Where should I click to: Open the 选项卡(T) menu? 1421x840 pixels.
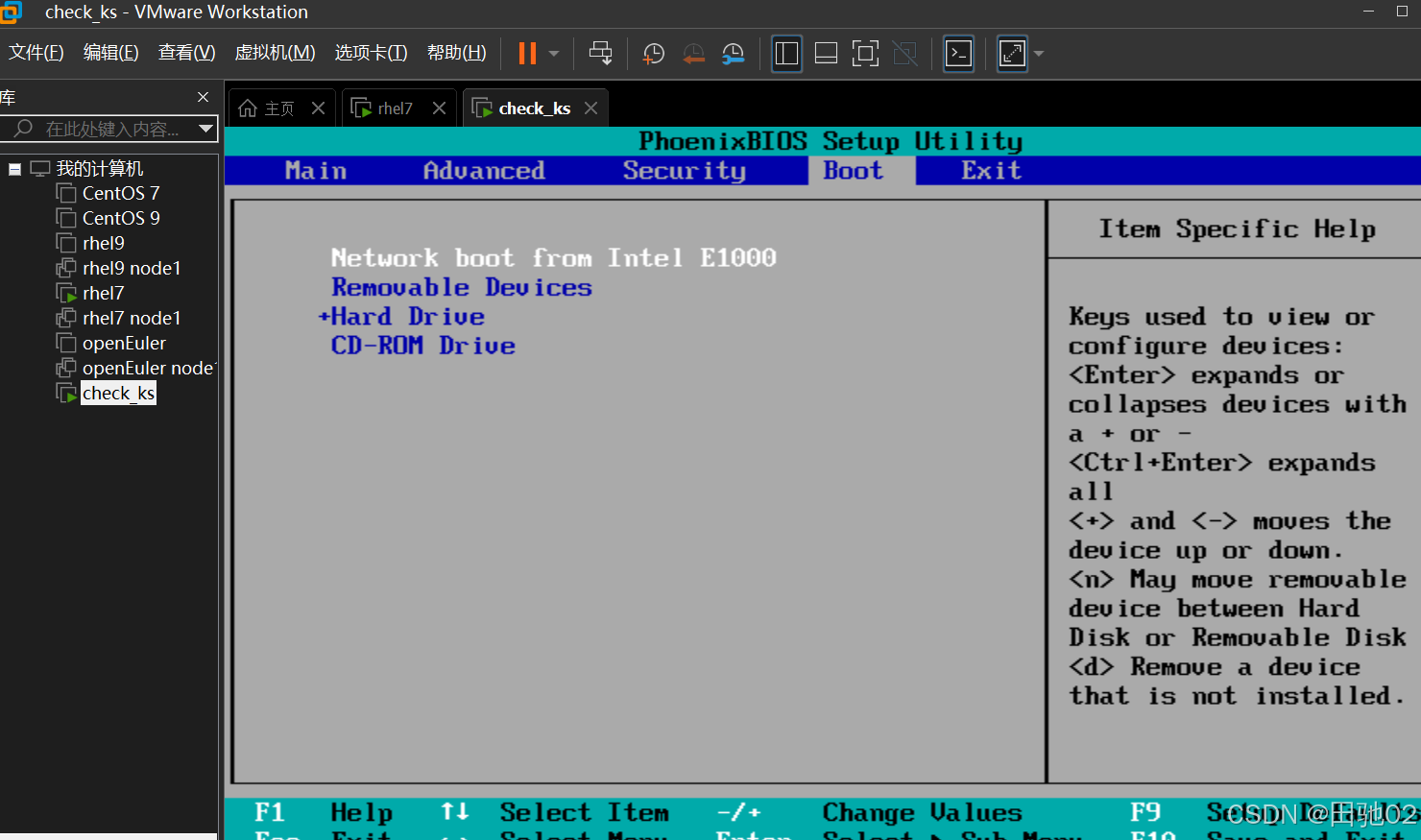pos(371,53)
